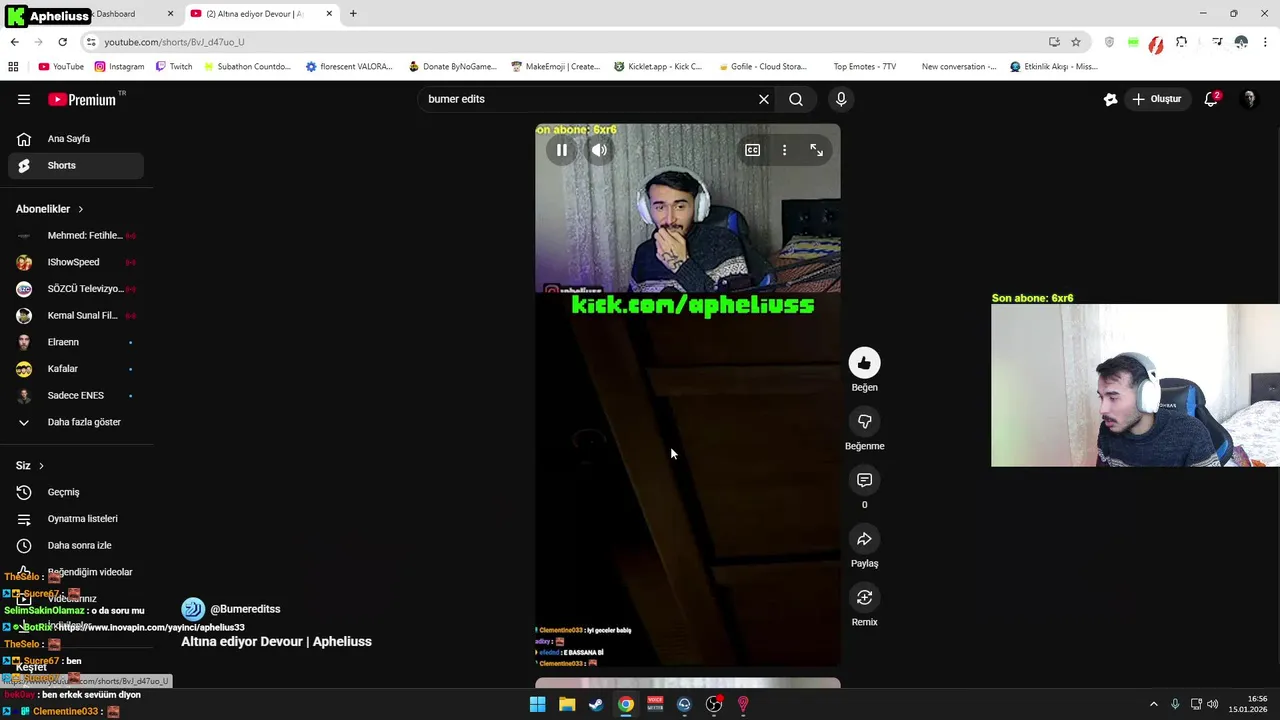Open the Twitch bookmark

[173, 67]
